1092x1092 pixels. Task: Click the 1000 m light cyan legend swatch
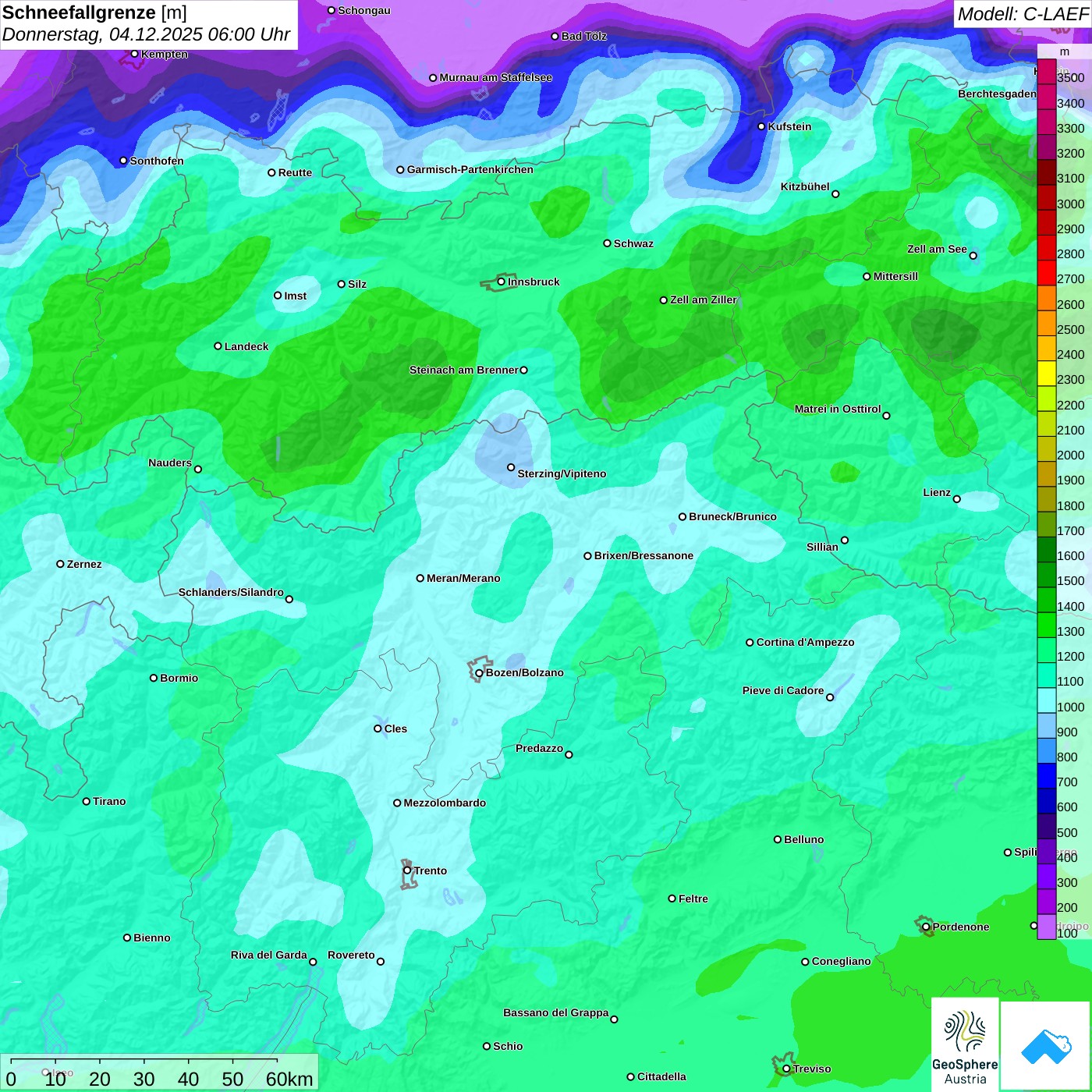click(1046, 700)
